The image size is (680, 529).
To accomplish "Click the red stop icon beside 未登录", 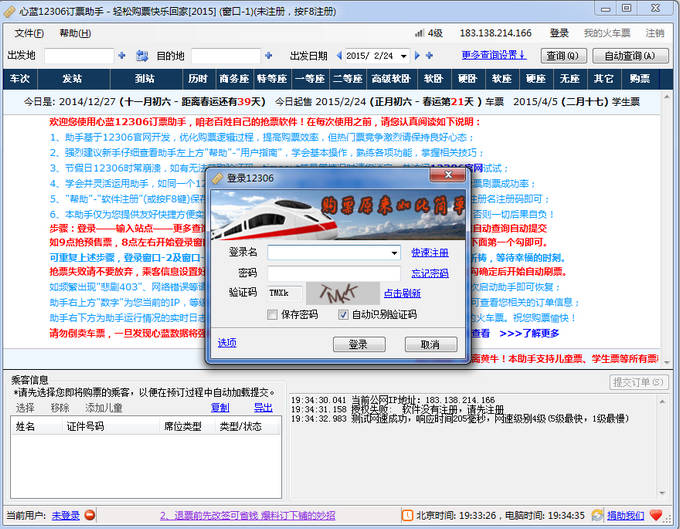I will 90,515.
